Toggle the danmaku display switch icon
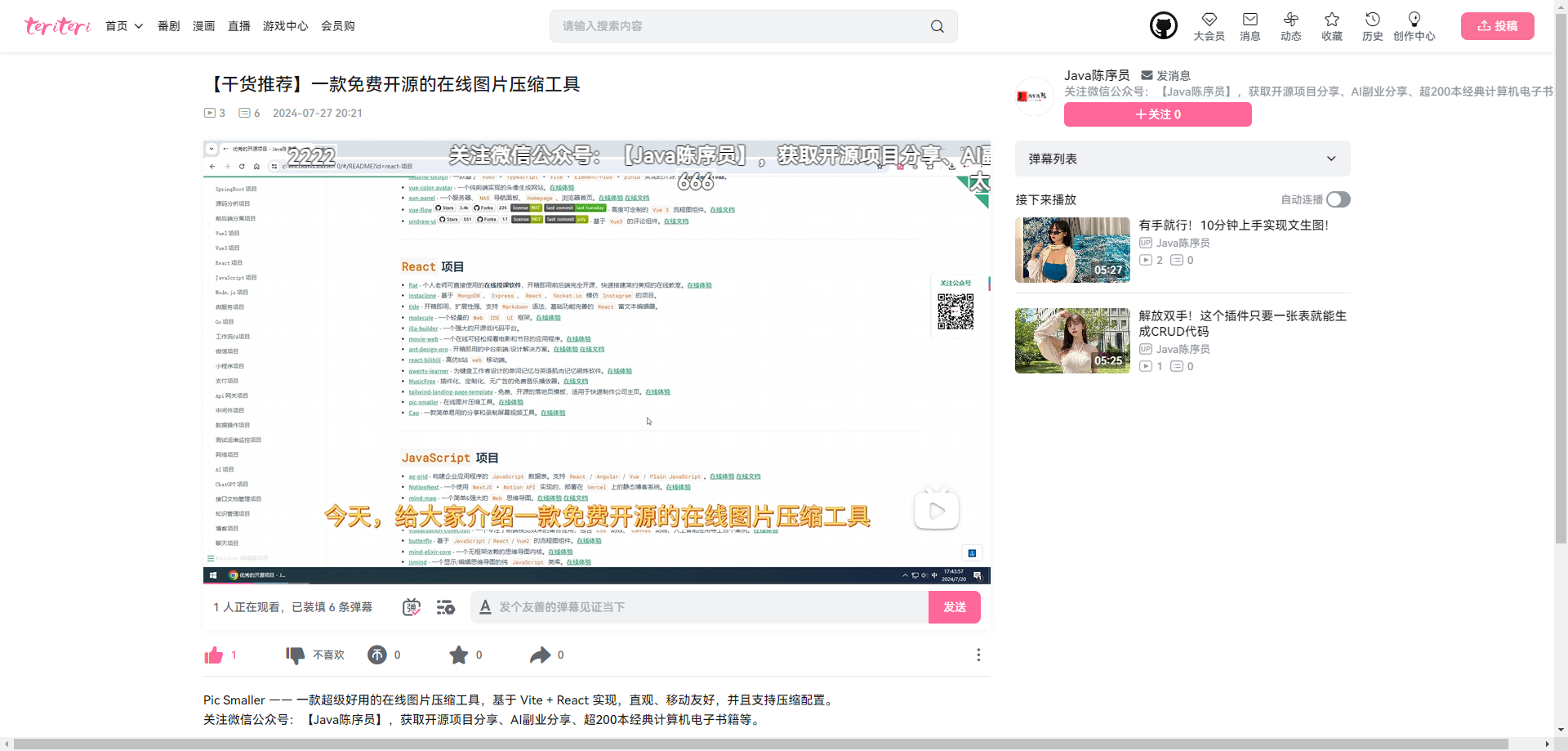 (x=412, y=607)
